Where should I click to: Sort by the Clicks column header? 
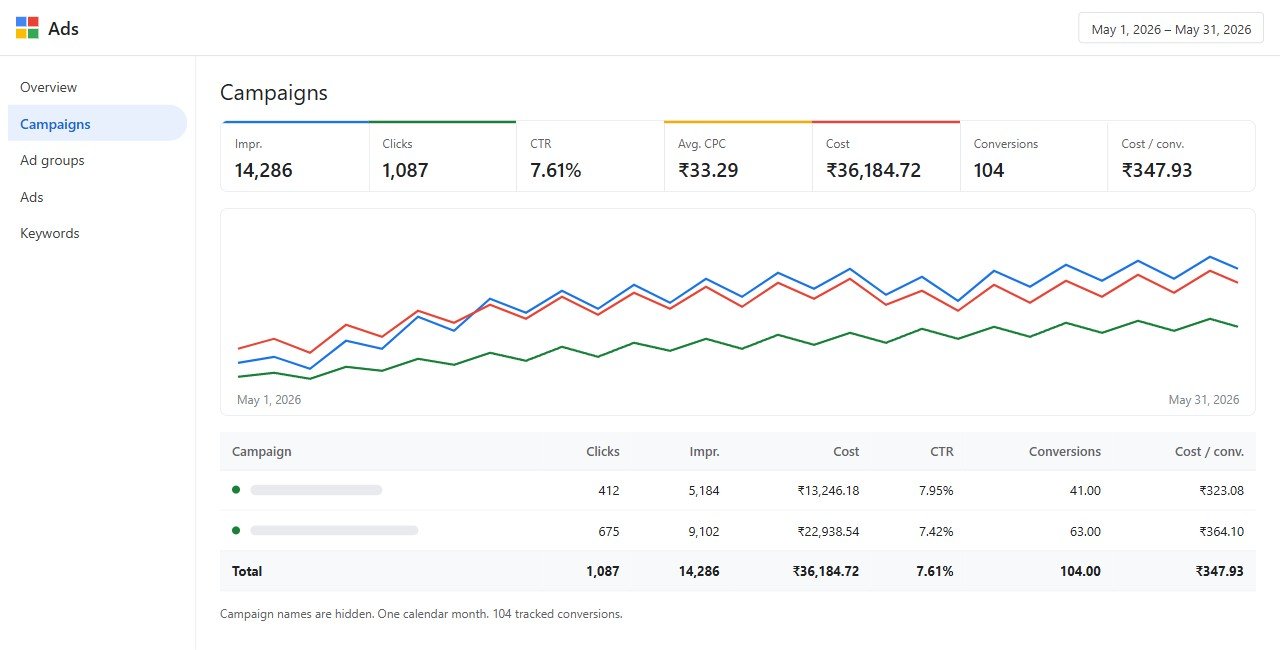pyautogui.click(x=603, y=451)
